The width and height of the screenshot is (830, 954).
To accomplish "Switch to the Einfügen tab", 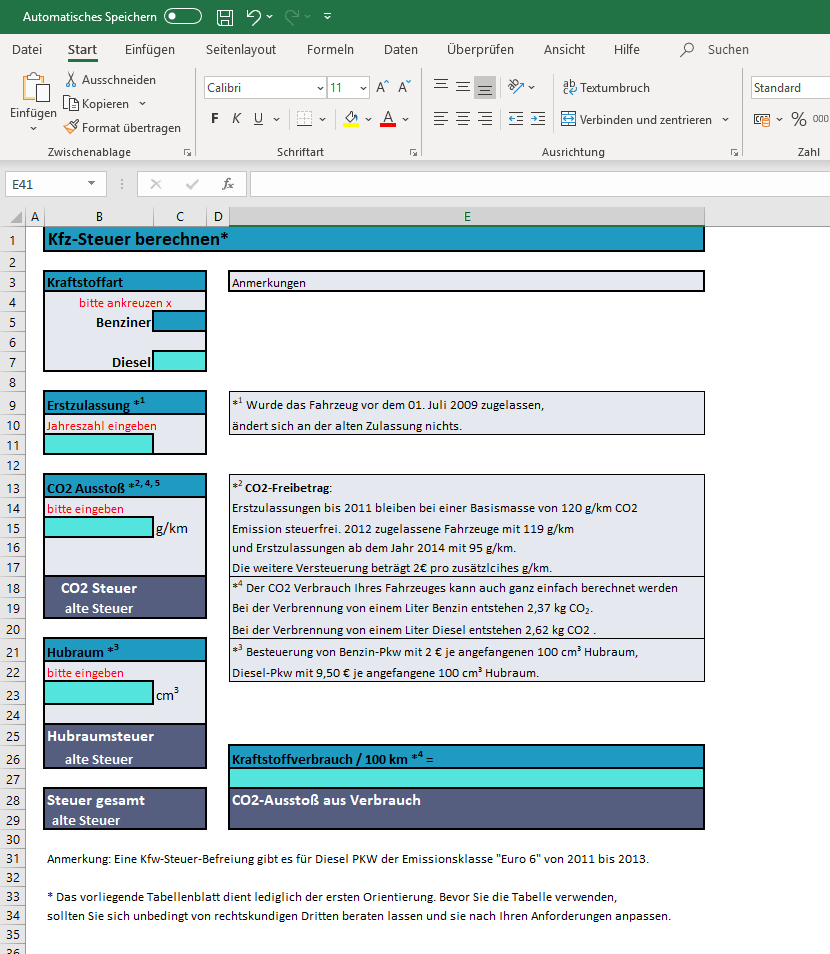I will click(150, 50).
